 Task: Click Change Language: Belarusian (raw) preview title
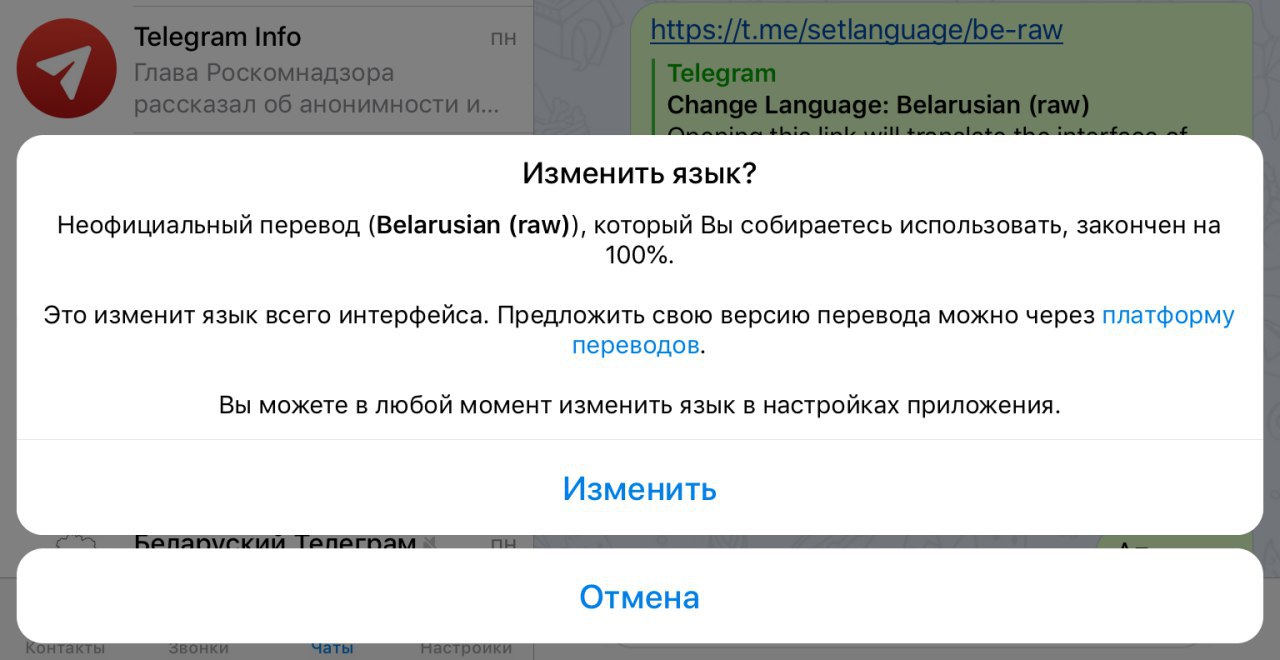click(x=878, y=105)
